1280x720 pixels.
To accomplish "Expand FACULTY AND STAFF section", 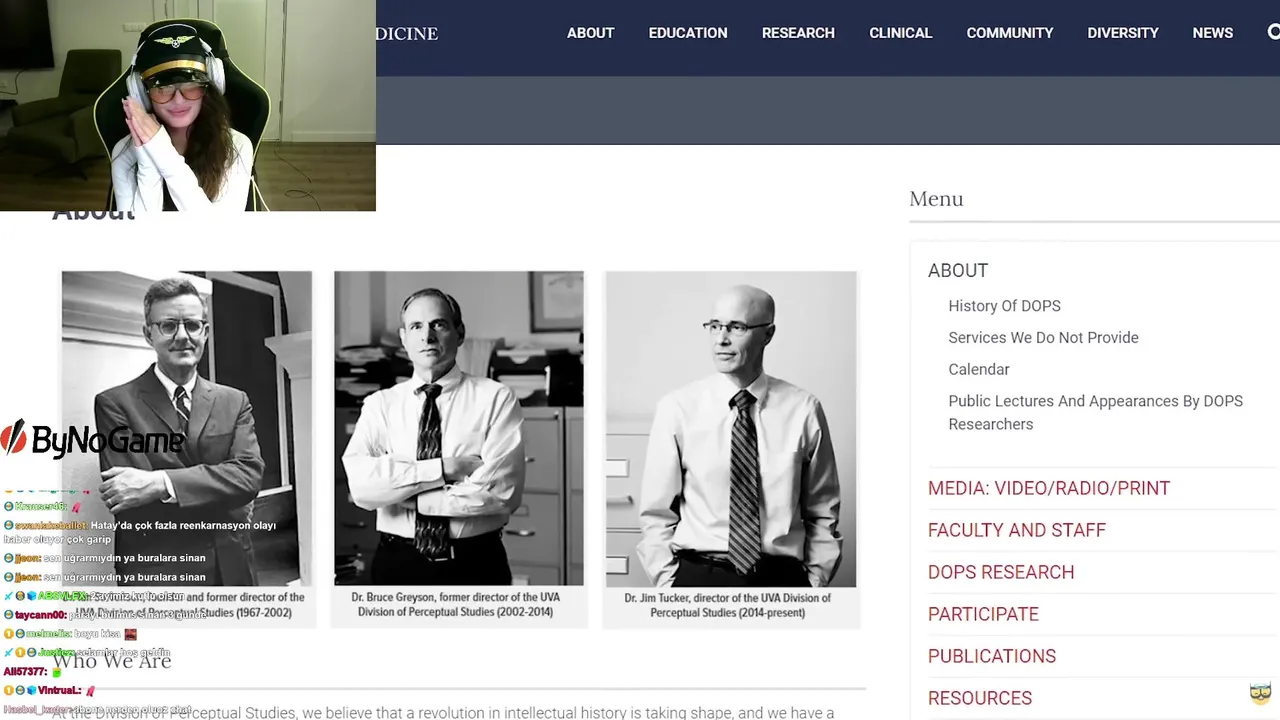I will point(1017,530).
